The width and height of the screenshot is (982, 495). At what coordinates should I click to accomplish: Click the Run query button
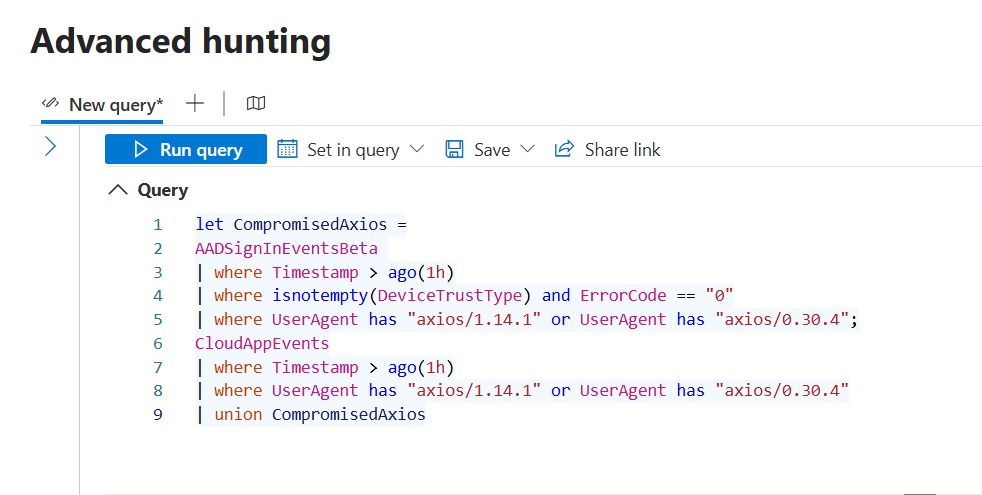pyautogui.click(x=186, y=149)
